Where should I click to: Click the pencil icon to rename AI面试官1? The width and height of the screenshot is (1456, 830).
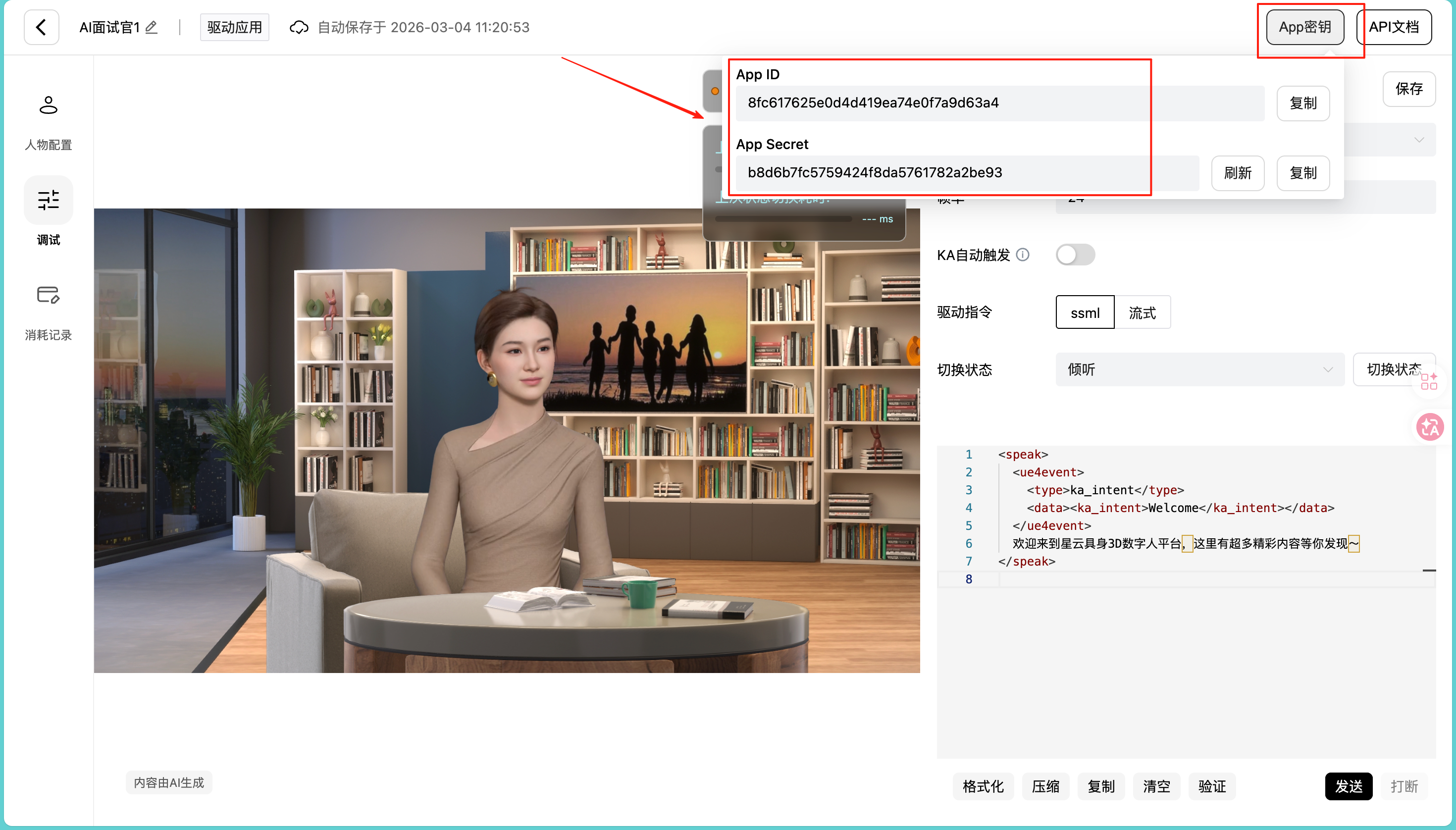[x=151, y=27]
